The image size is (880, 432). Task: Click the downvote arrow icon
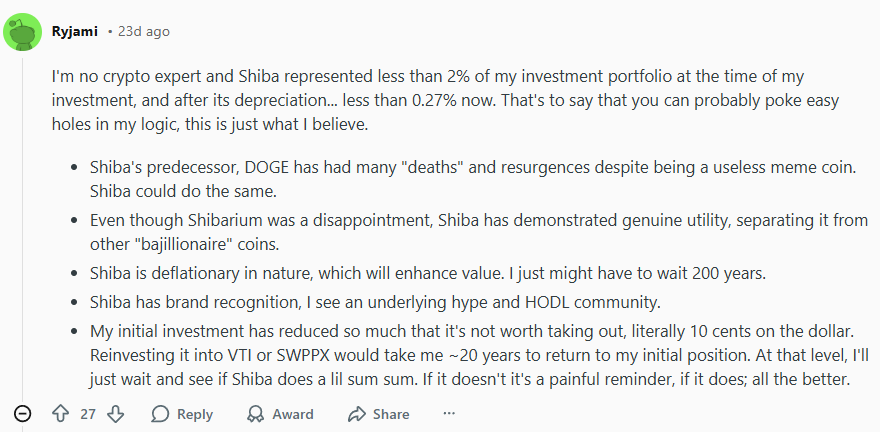[x=116, y=414]
